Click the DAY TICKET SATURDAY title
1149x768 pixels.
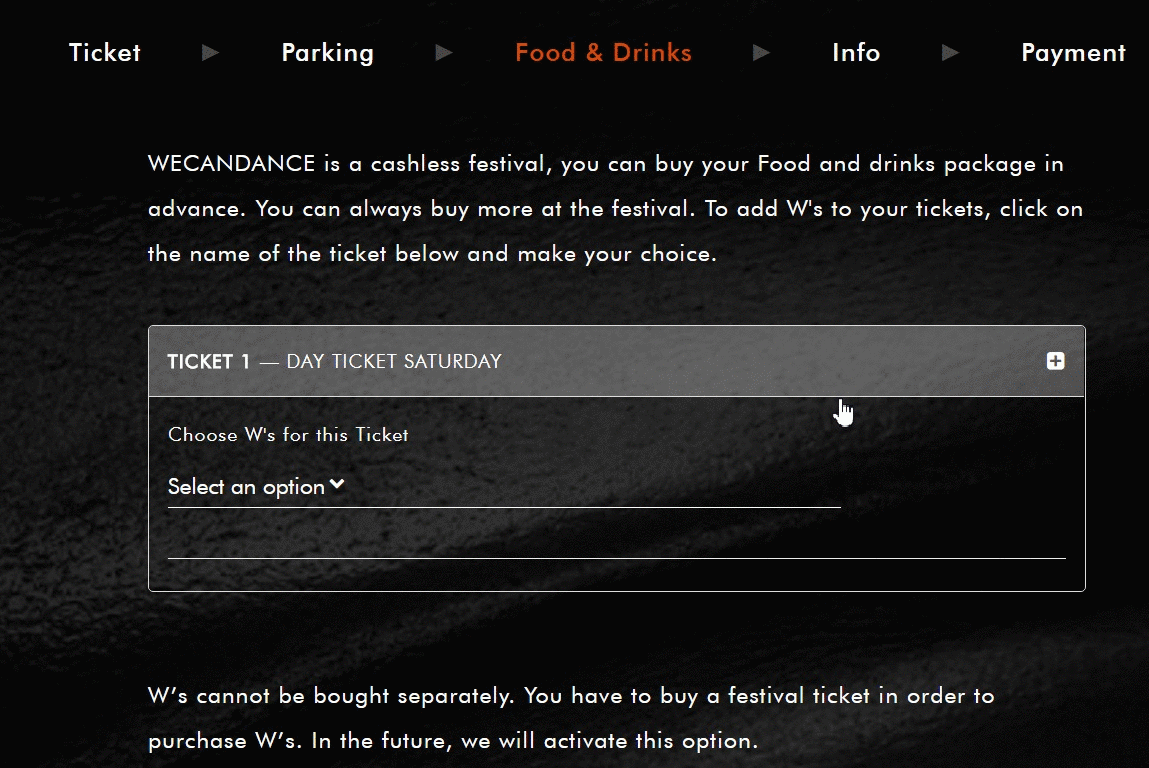[394, 361]
